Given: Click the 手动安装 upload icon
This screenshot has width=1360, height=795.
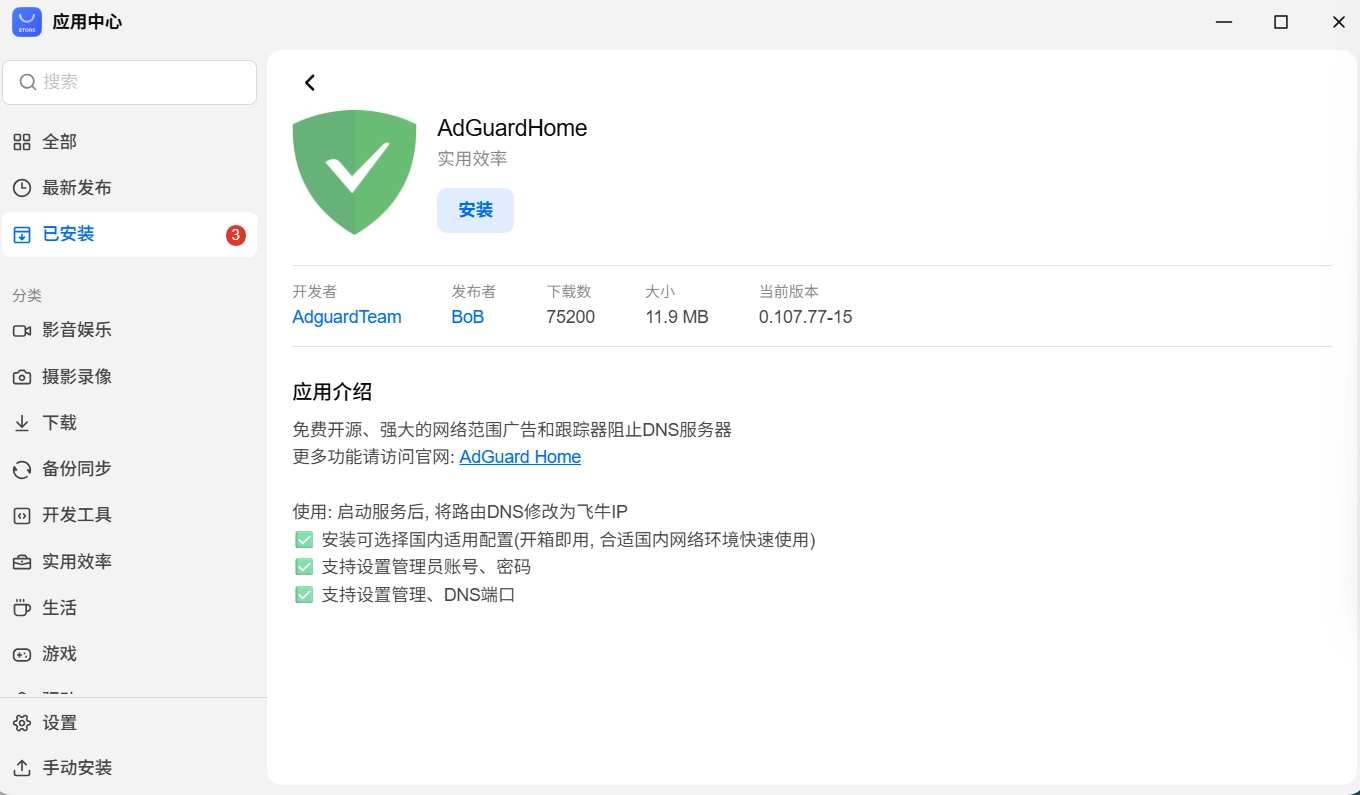Looking at the screenshot, I should pyautogui.click(x=22, y=768).
